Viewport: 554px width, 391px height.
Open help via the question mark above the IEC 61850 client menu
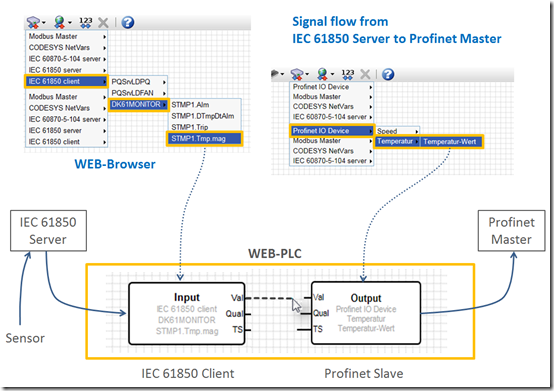point(128,22)
